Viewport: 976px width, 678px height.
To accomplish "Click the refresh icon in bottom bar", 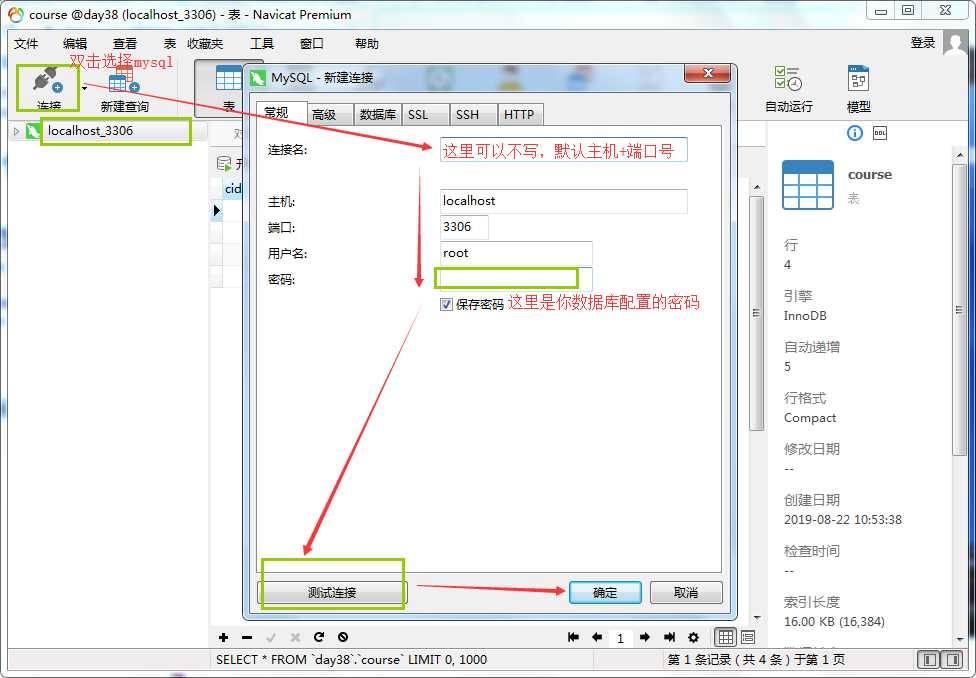I will click(319, 637).
